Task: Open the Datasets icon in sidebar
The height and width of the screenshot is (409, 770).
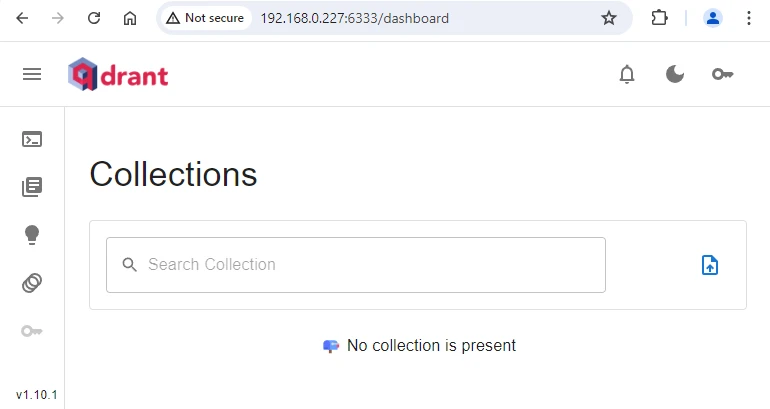Action: click(x=32, y=283)
